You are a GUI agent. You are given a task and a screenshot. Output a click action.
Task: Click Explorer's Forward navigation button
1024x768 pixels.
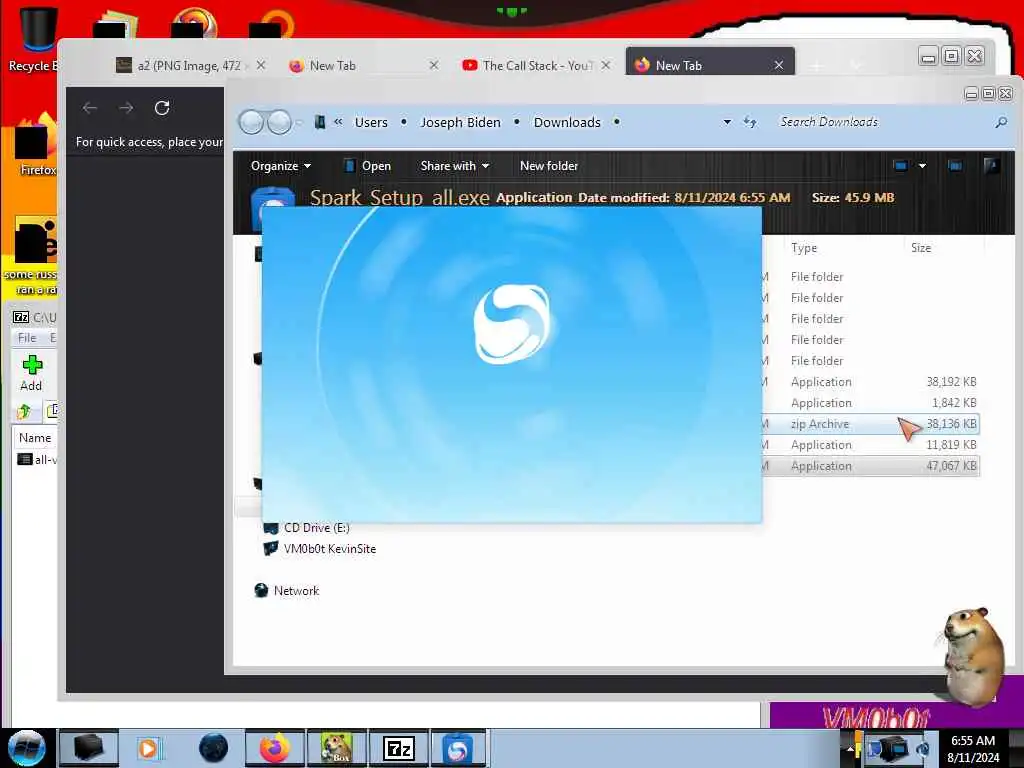pos(280,122)
